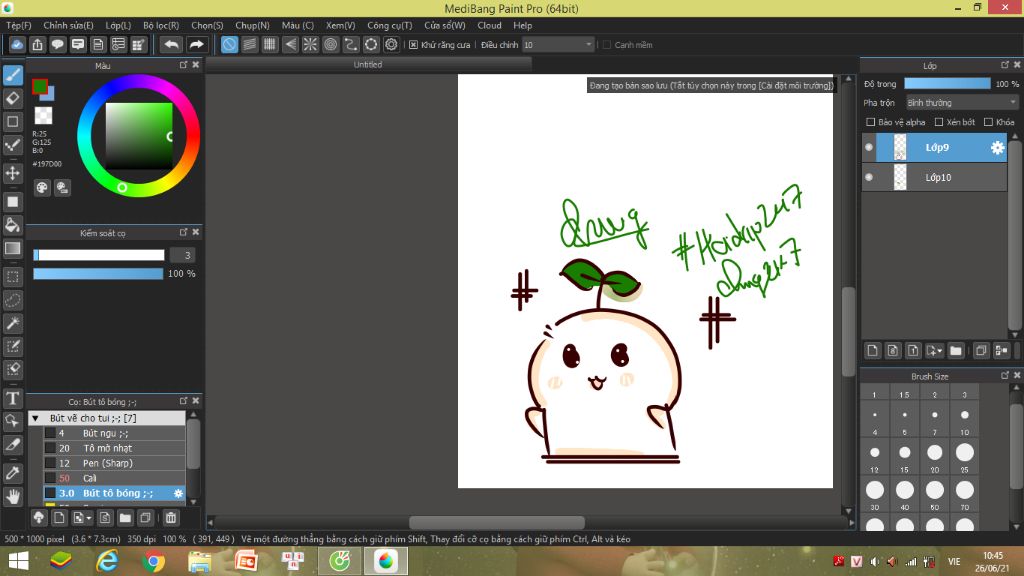Open Google Chrome from the taskbar
The height and width of the screenshot is (576, 1024).
click(153, 561)
